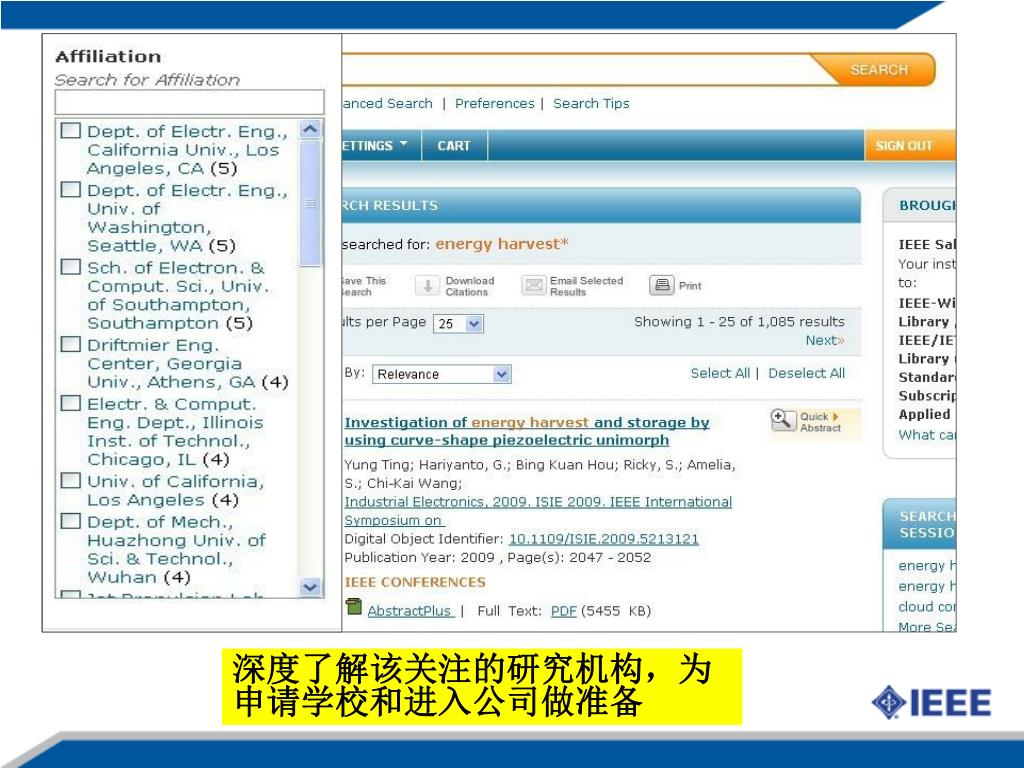The height and width of the screenshot is (768, 1024).
Task: Open the Preferences link
Action: point(494,103)
